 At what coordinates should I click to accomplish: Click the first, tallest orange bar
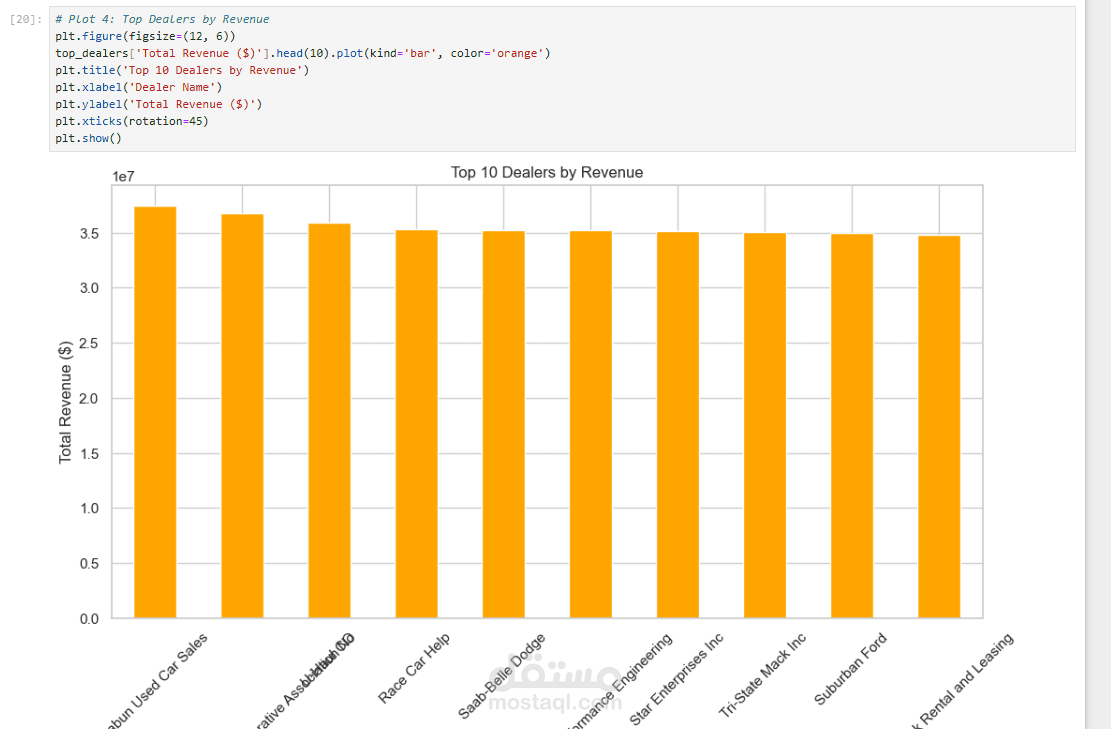coord(155,412)
